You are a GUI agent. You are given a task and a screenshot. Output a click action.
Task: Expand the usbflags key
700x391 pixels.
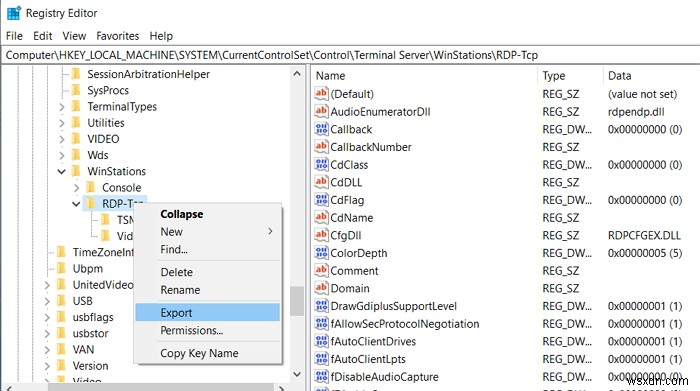click(x=47, y=317)
